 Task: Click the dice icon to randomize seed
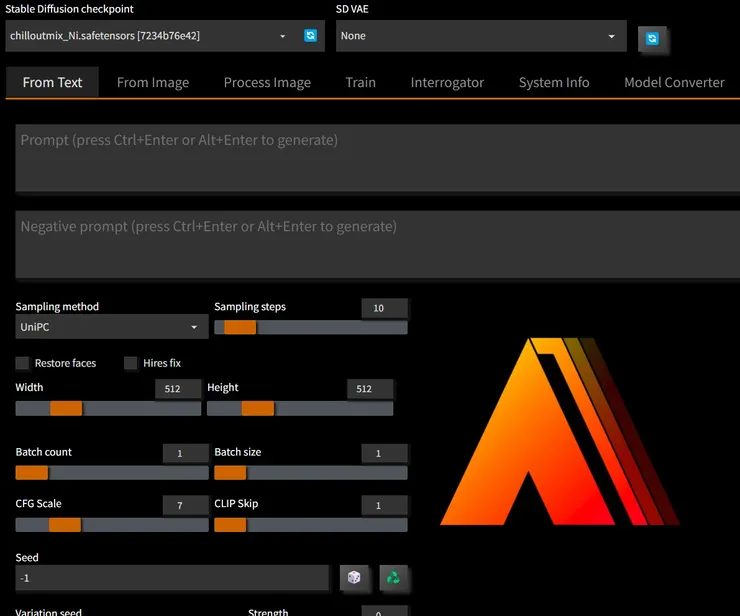(354, 577)
